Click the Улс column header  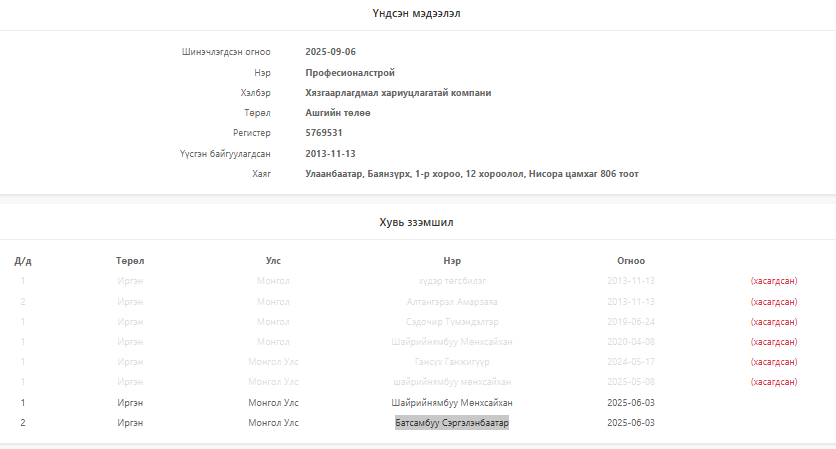click(273, 260)
